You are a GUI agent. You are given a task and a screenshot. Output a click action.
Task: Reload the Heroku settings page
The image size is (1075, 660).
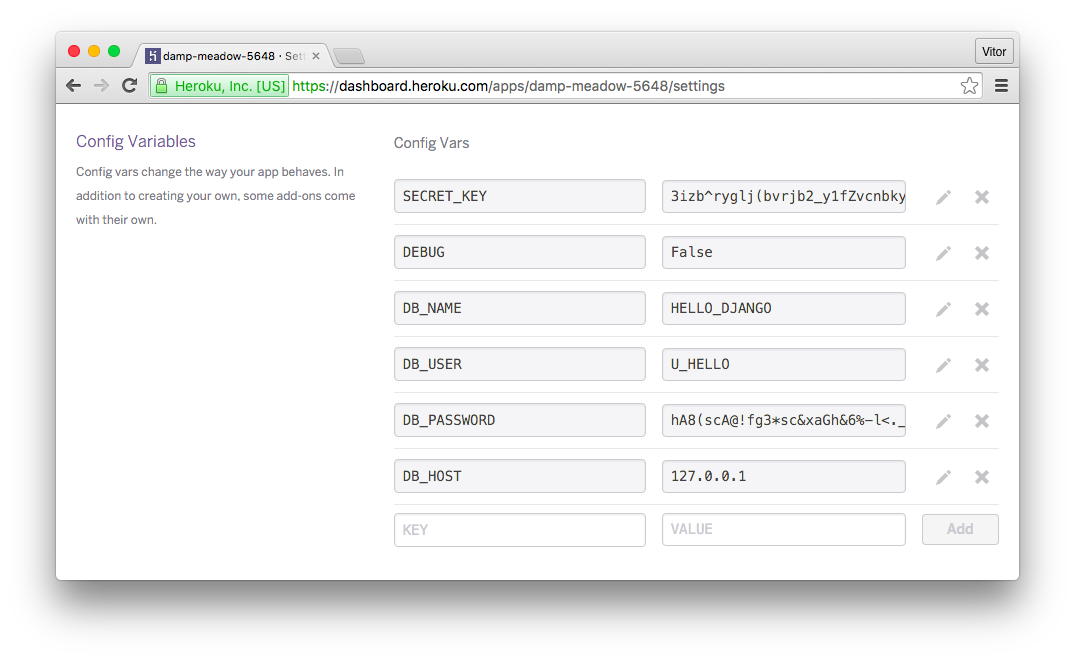pyautogui.click(x=130, y=86)
